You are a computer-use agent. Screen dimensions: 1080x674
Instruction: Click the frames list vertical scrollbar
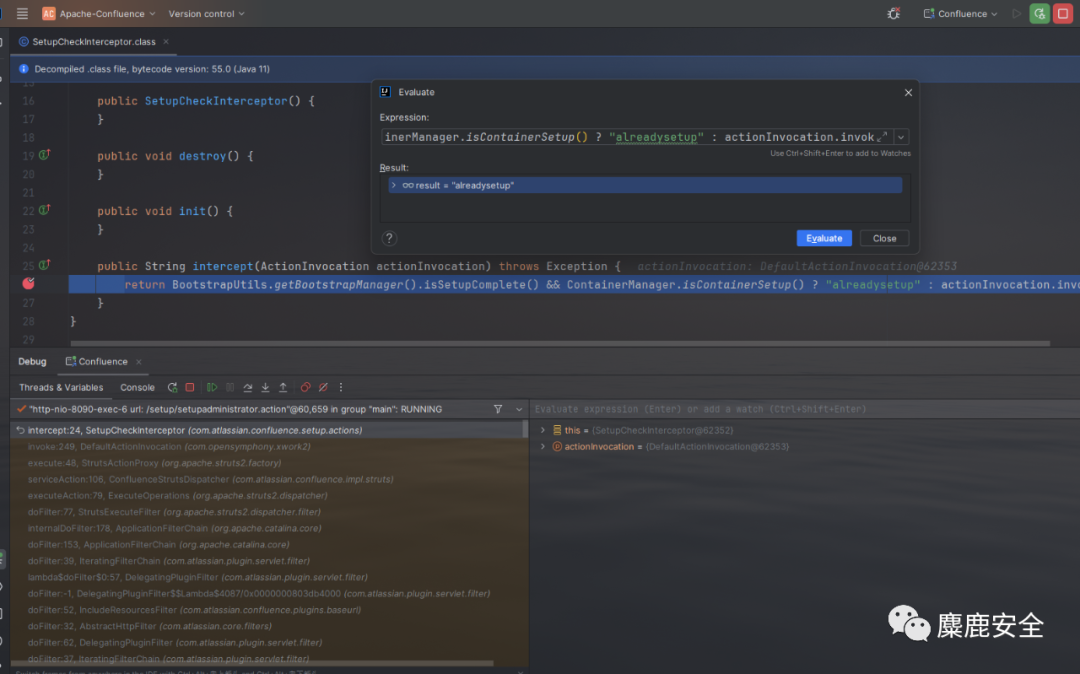pyautogui.click(x=526, y=430)
